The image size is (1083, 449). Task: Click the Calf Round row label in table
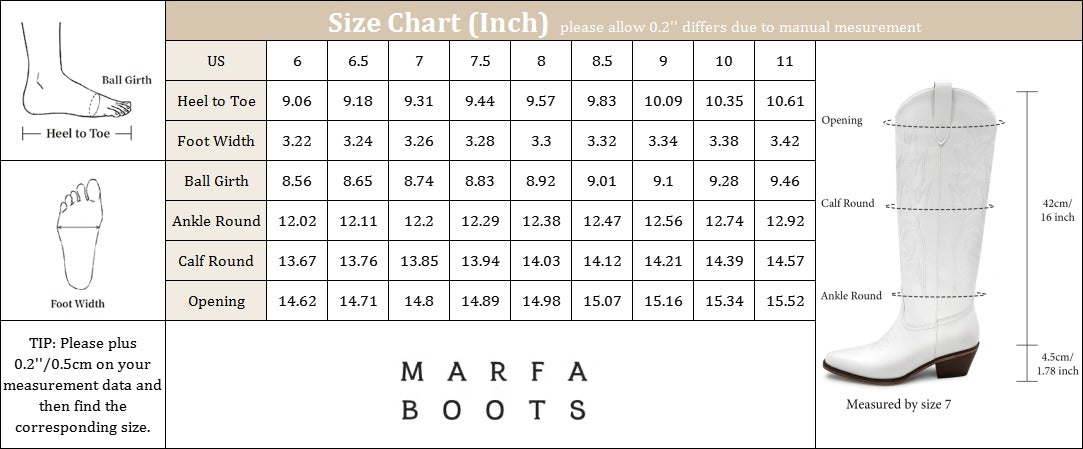point(216,261)
